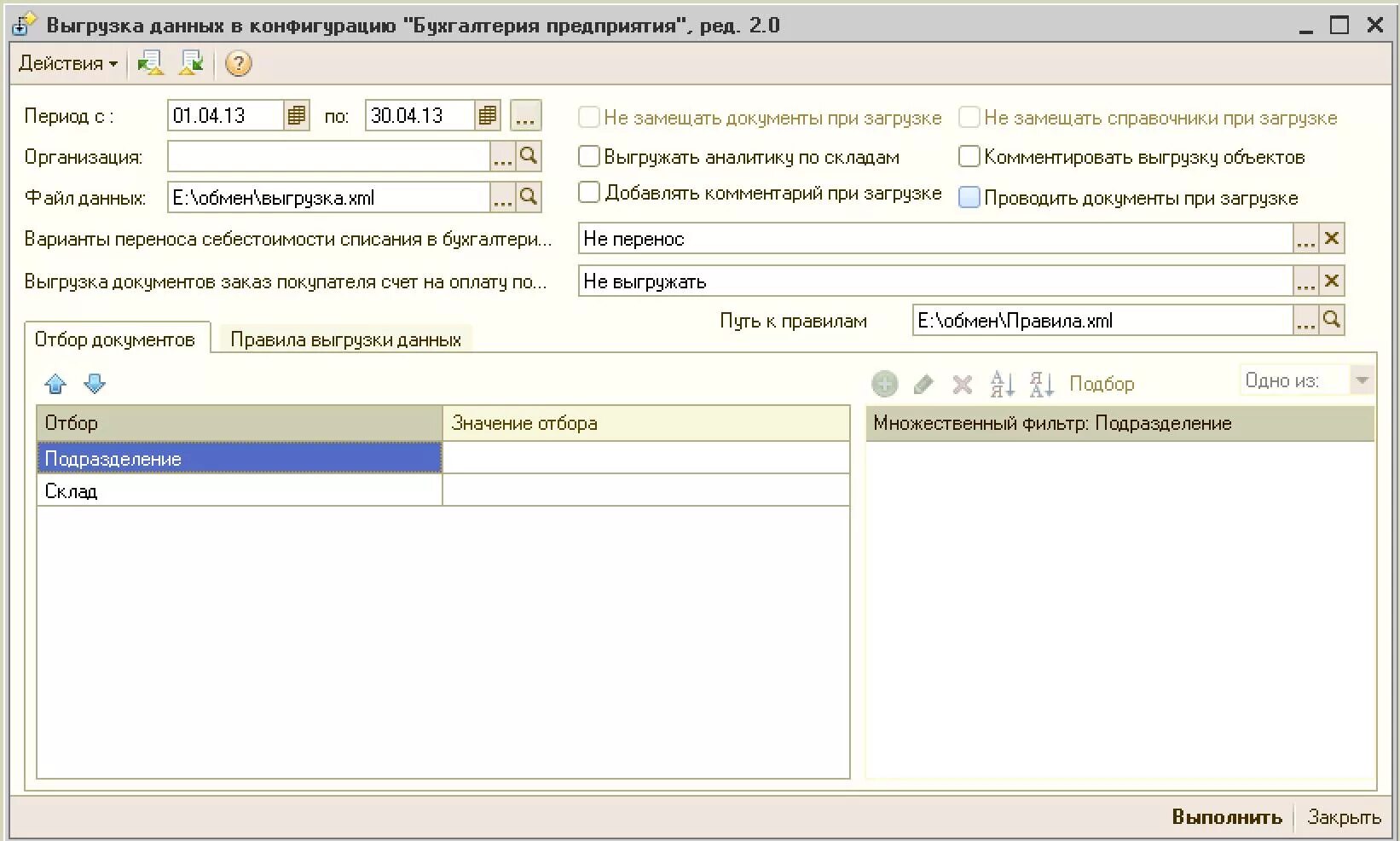This screenshot has height=841, width=1400.
Task: Switch to the Отбор документов tab
Action: (115, 339)
